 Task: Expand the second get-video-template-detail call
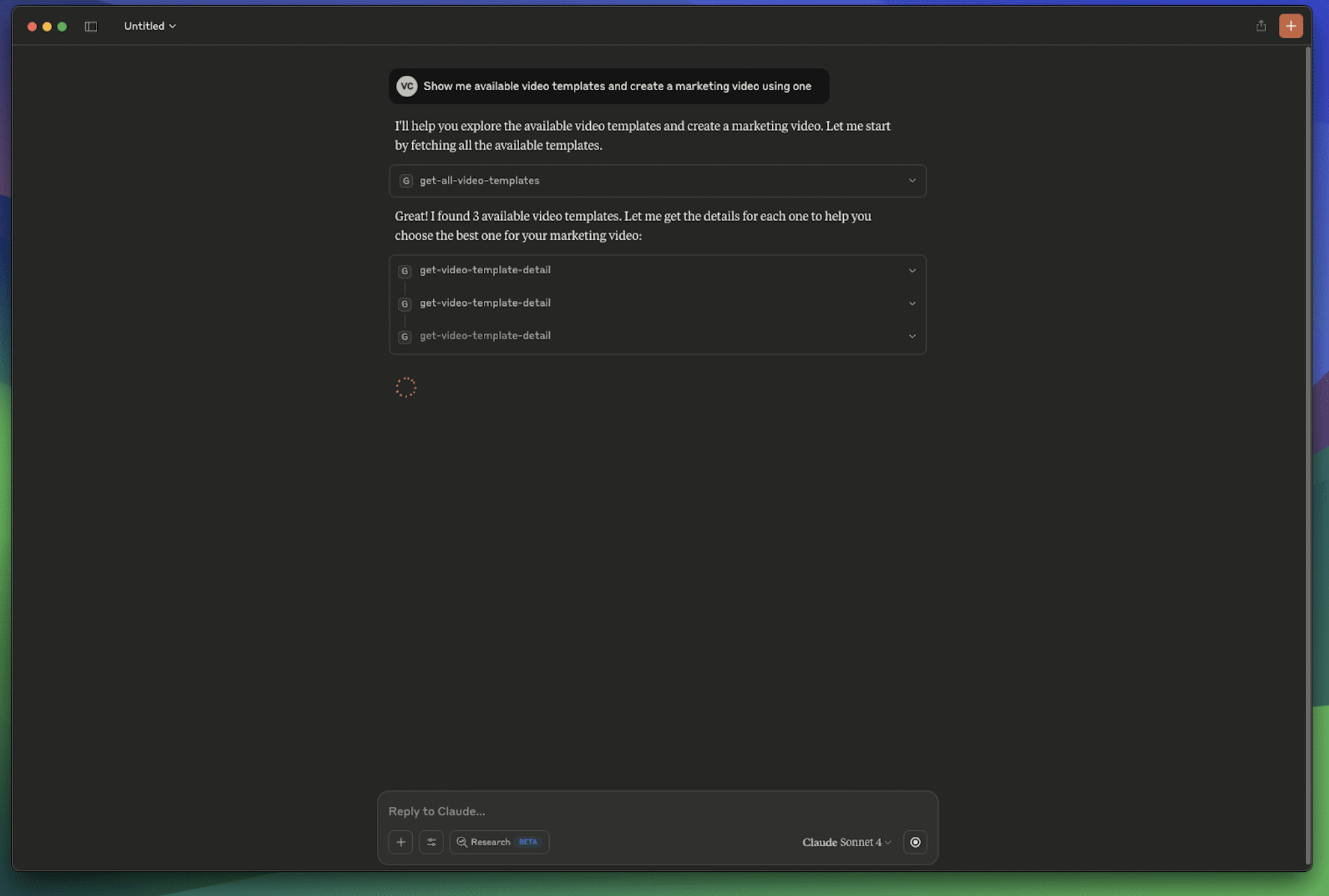(912, 303)
